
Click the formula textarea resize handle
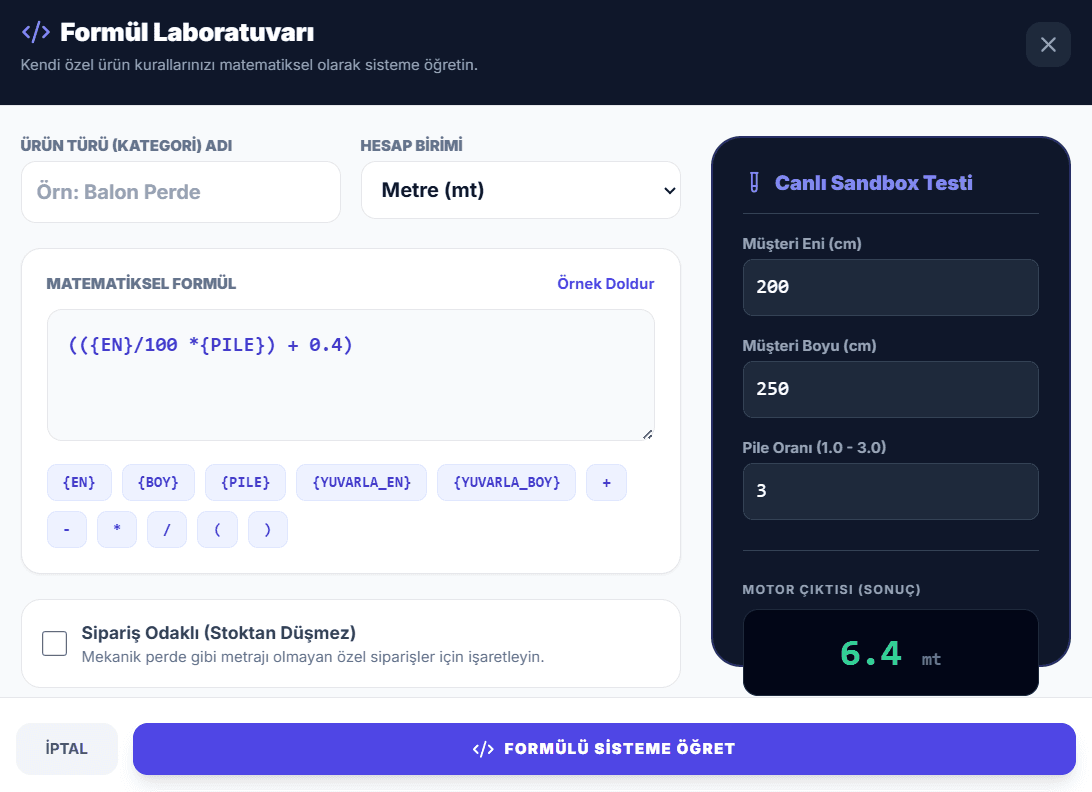pyautogui.click(x=648, y=434)
